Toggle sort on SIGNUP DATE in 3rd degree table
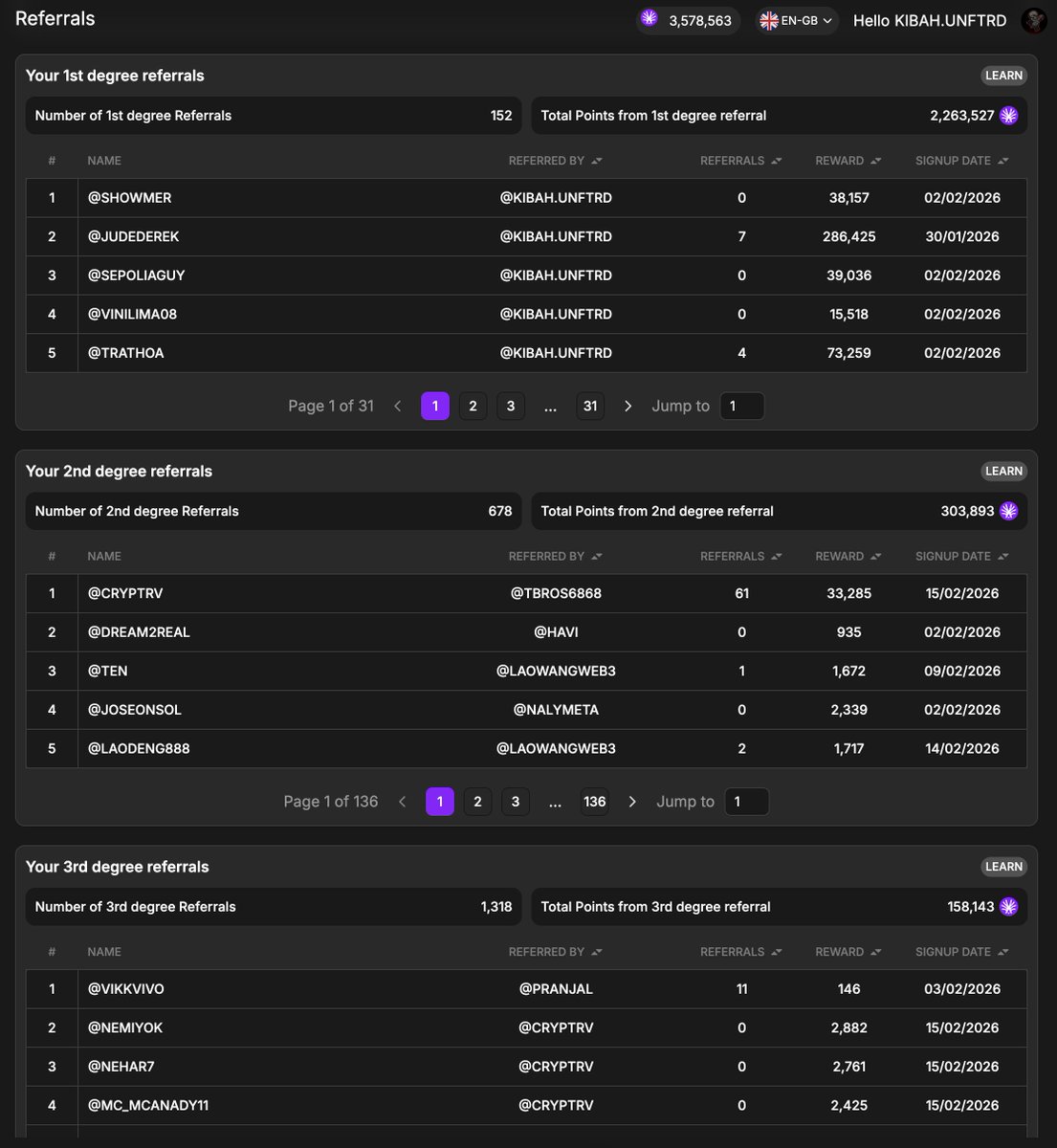1057x1148 pixels. tap(1003, 951)
